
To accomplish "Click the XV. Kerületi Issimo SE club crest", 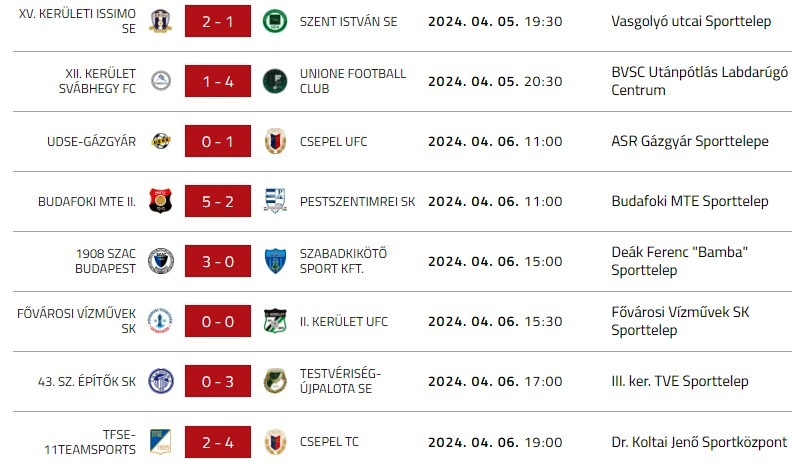I will [160, 21].
